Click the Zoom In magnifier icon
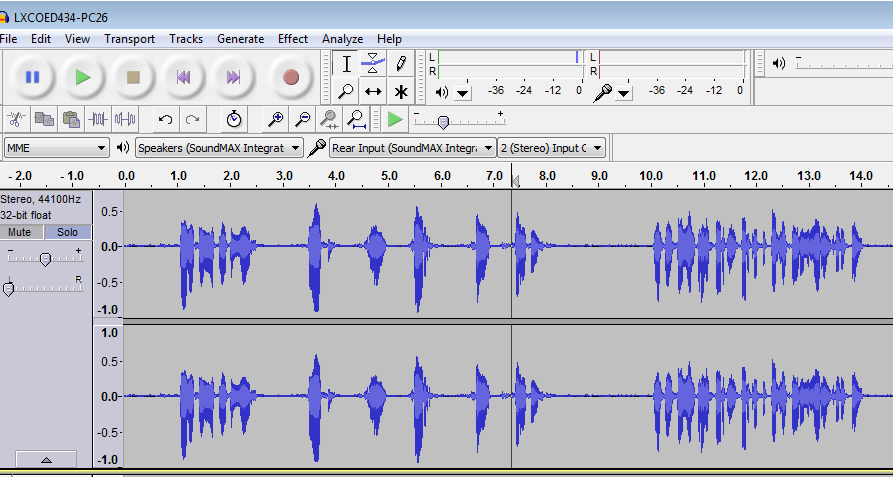Image resolution: width=893 pixels, height=477 pixels. (x=275, y=120)
